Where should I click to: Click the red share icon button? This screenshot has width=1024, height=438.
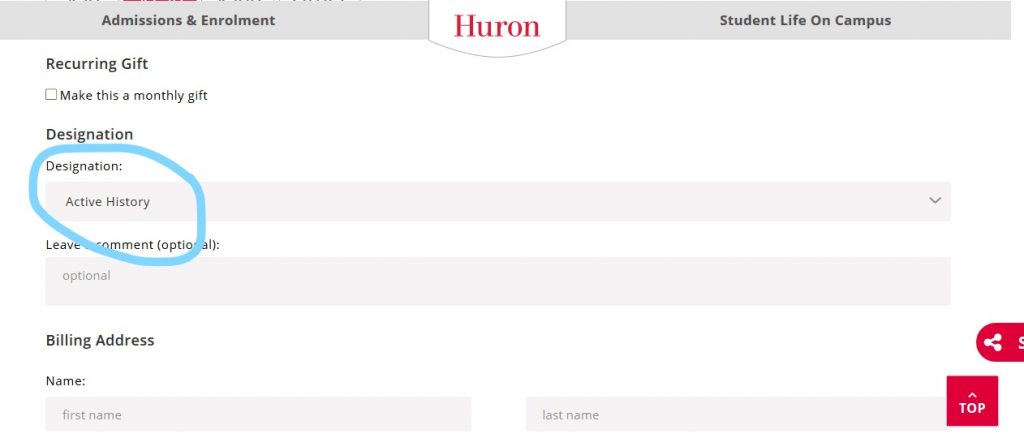pos(1000,342)
